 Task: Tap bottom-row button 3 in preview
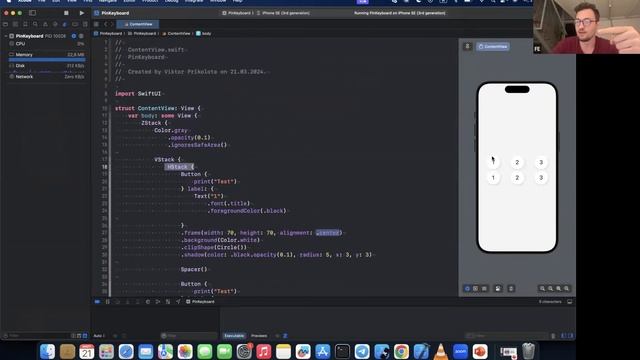(541, 178)
